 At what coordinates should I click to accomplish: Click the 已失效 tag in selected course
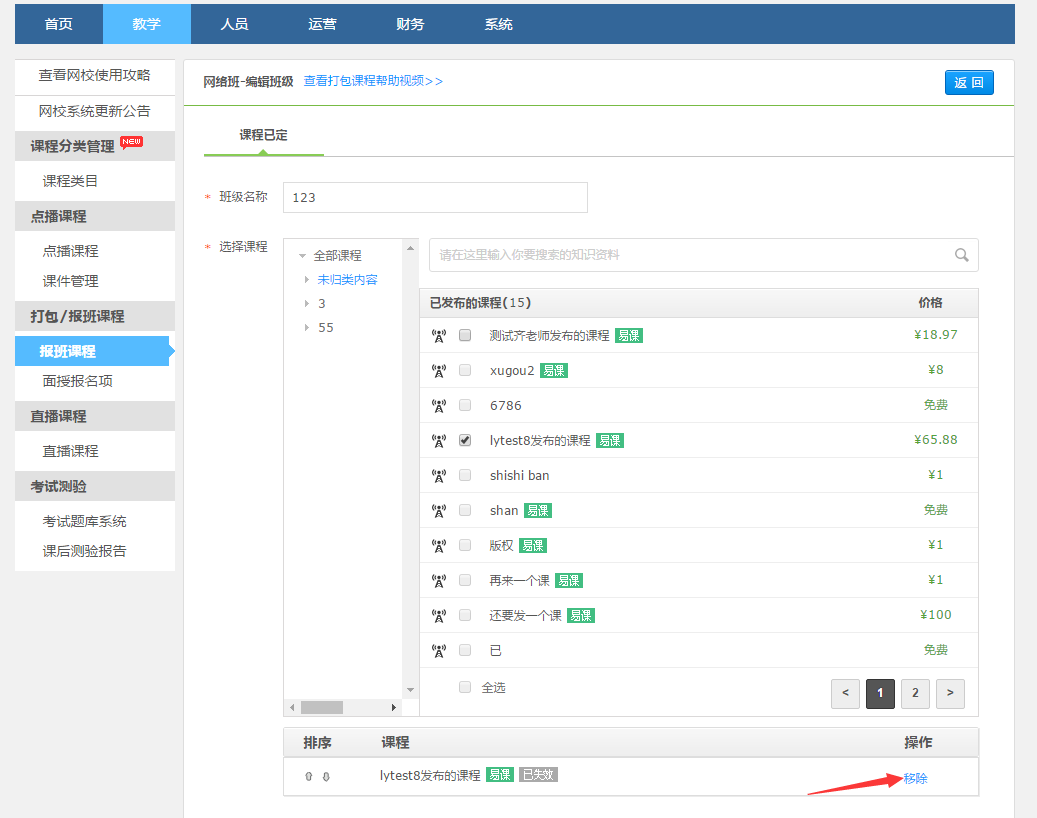pyautogui.click(x=538, y=775)
